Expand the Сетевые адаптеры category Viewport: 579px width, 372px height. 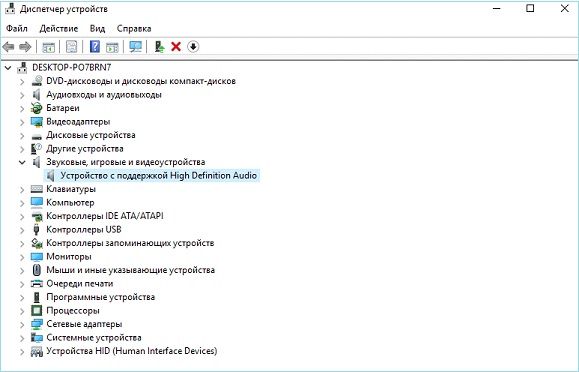22,324
